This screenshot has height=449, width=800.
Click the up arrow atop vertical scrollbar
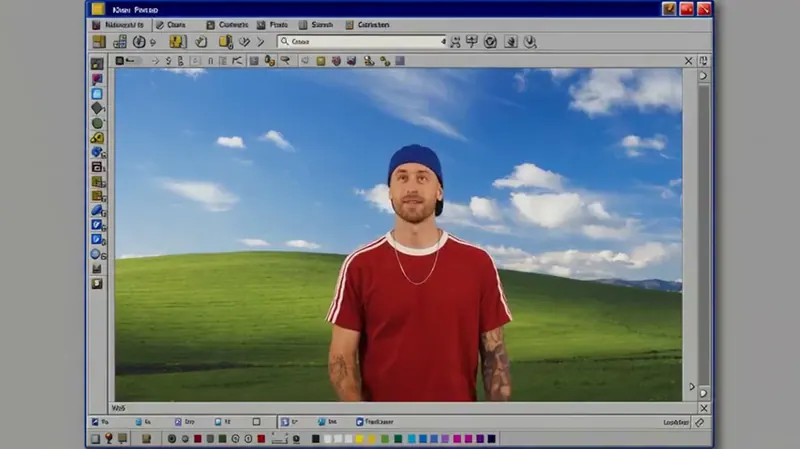704,76
